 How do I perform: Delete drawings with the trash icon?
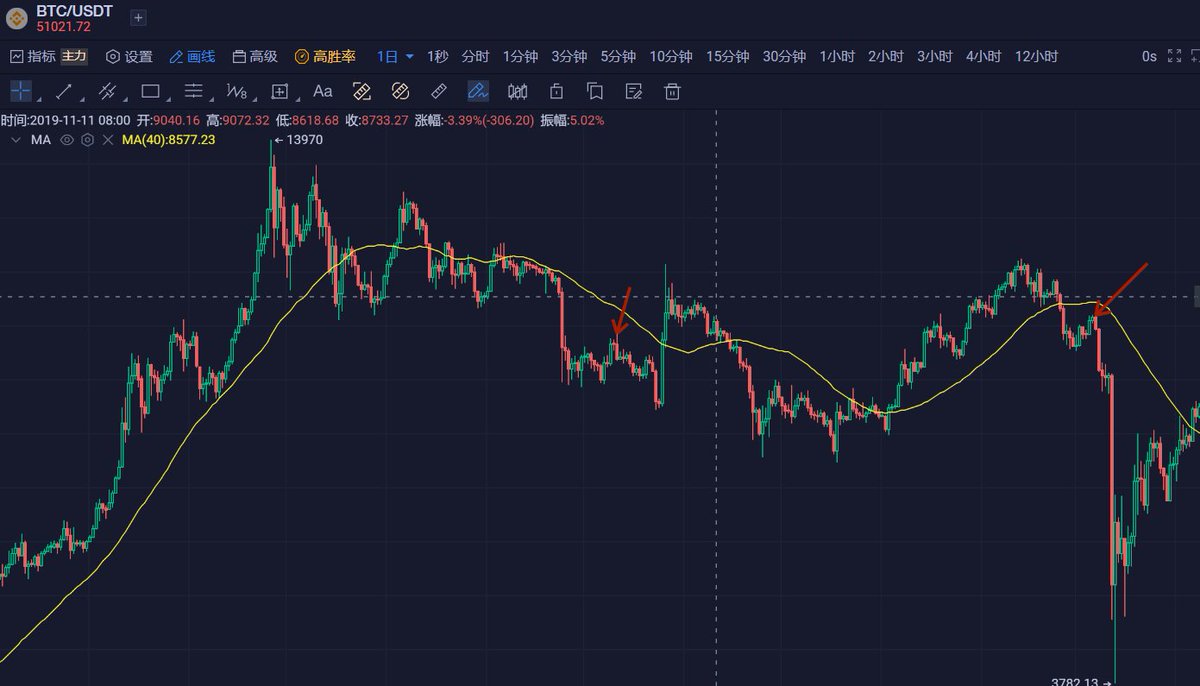tap(672, 91)
